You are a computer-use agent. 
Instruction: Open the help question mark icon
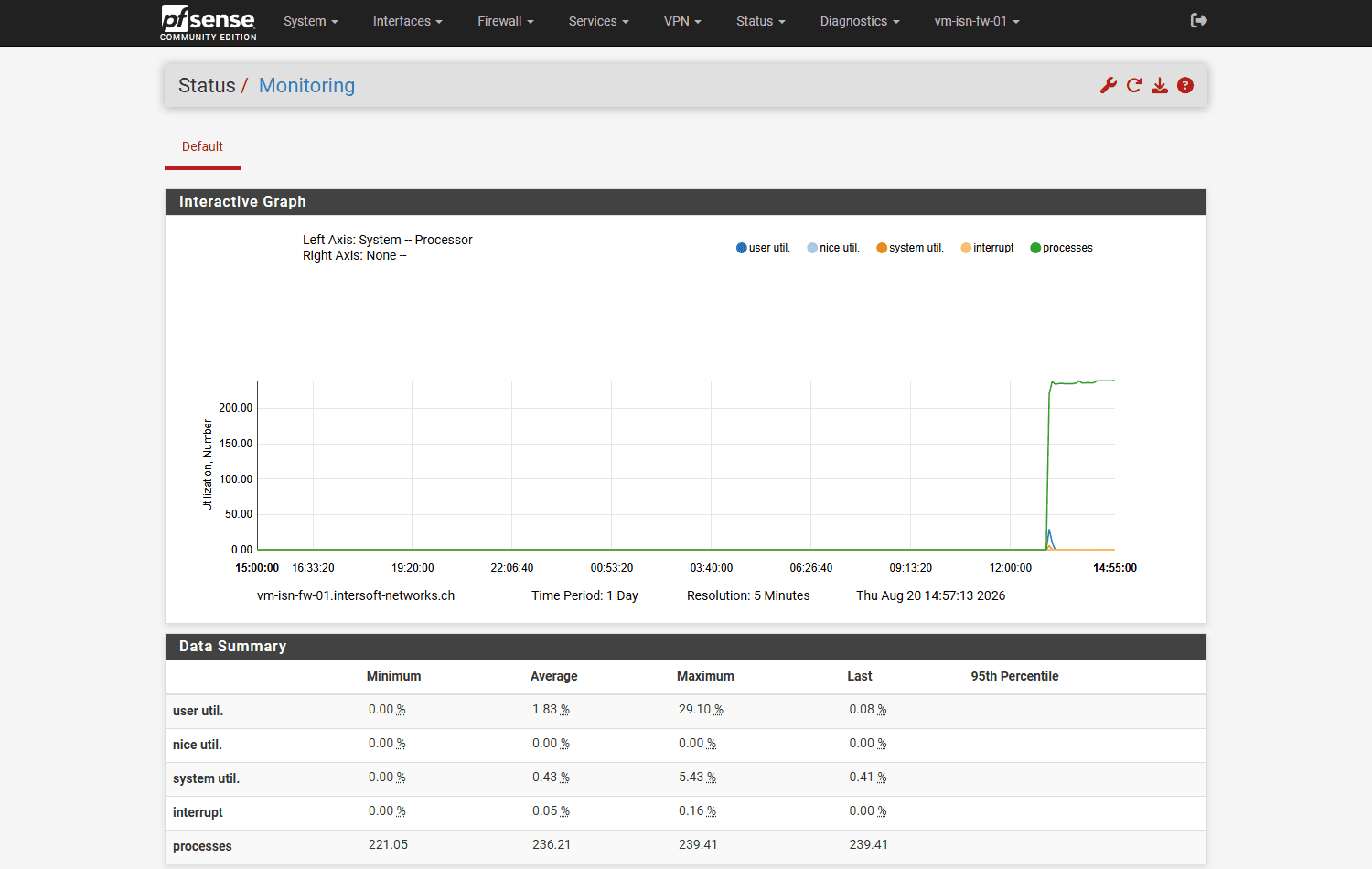click(x=1185, y=85)
